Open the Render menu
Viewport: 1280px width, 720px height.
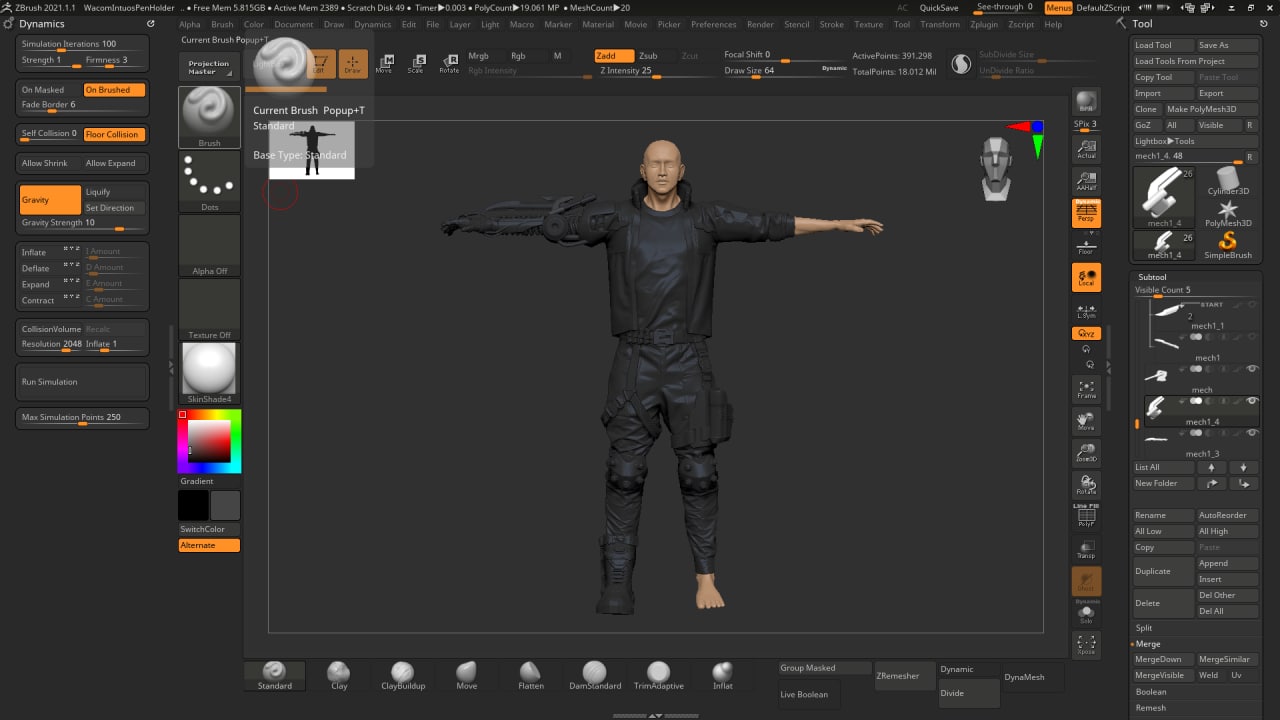760,24
